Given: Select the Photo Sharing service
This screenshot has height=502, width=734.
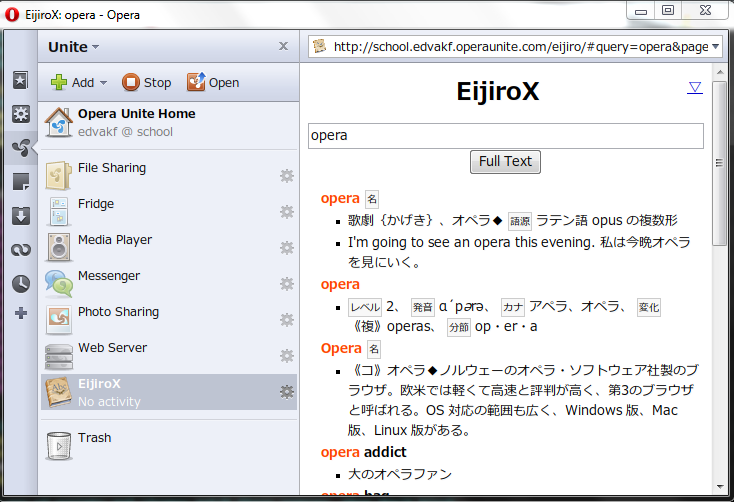Looking at the screenshot, I should 169,320.
